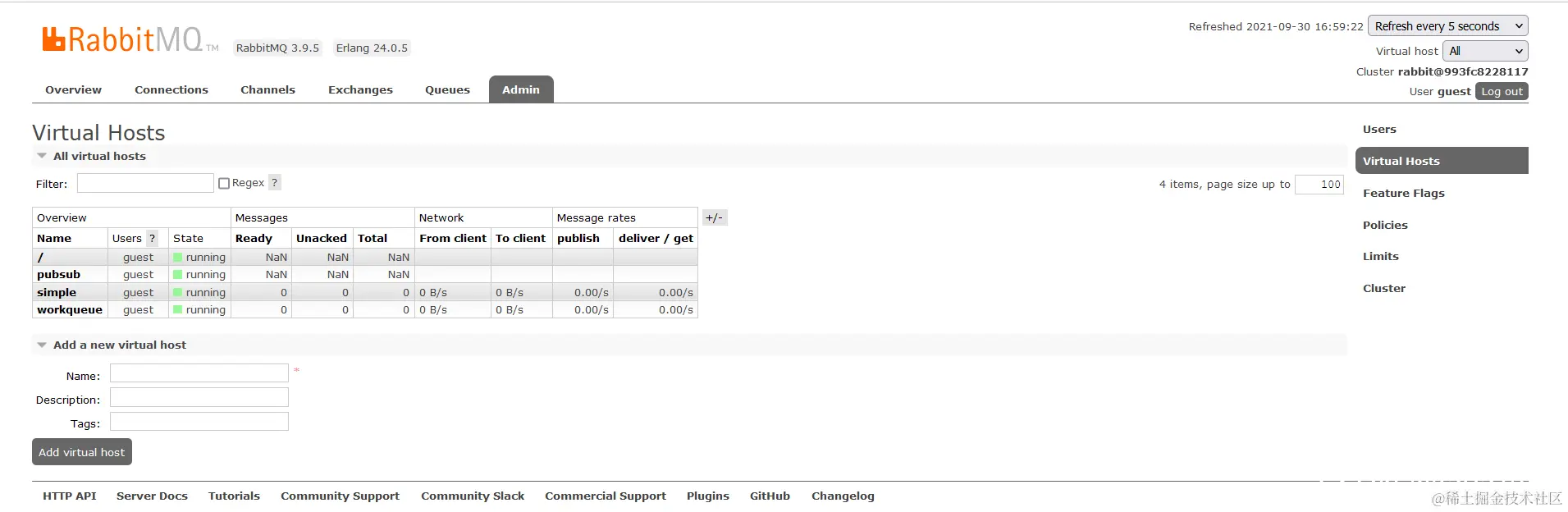Open the Commercial Support footer link
The width and height of the screenshot is (1568, 512).
tap(606, 496)
